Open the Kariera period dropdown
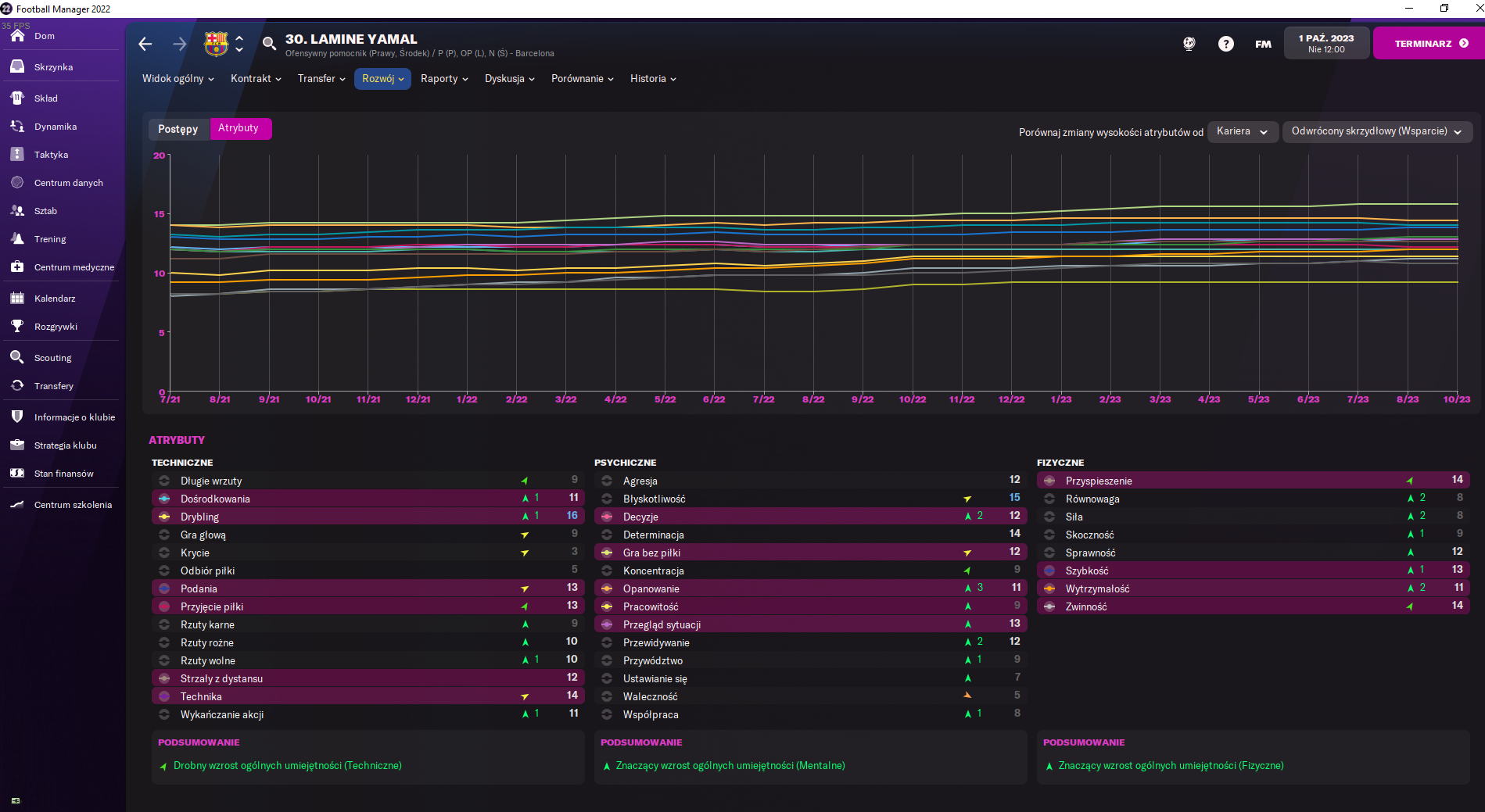This screenshot has width=1485, height=812. tap(1243, 131)
